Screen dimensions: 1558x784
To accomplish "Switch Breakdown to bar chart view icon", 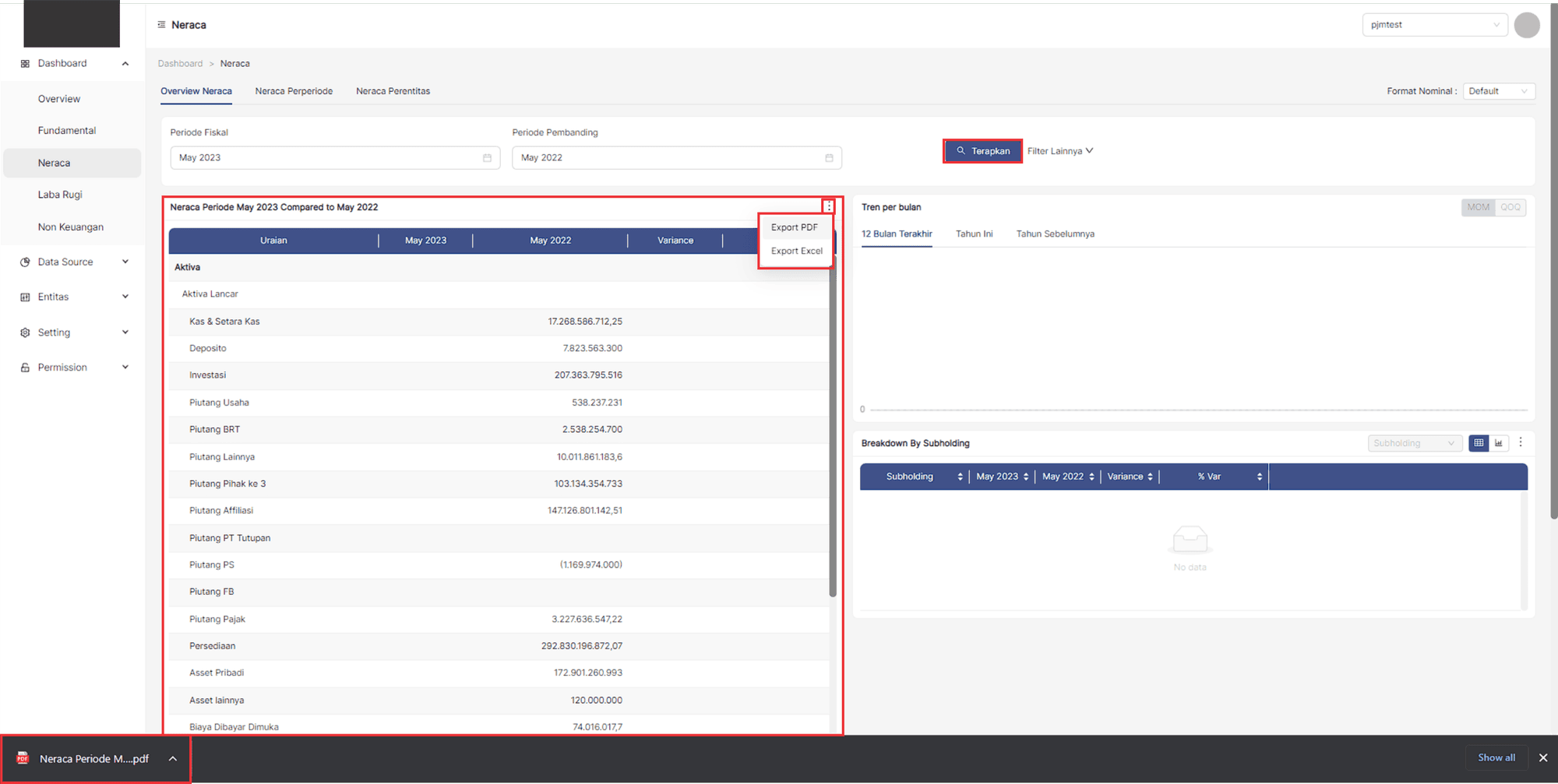I will point(1499,443).
